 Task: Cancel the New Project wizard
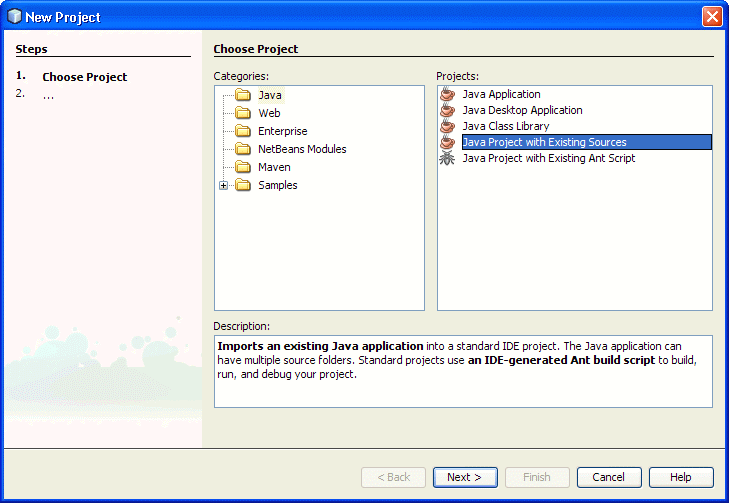tap(609, 477)
